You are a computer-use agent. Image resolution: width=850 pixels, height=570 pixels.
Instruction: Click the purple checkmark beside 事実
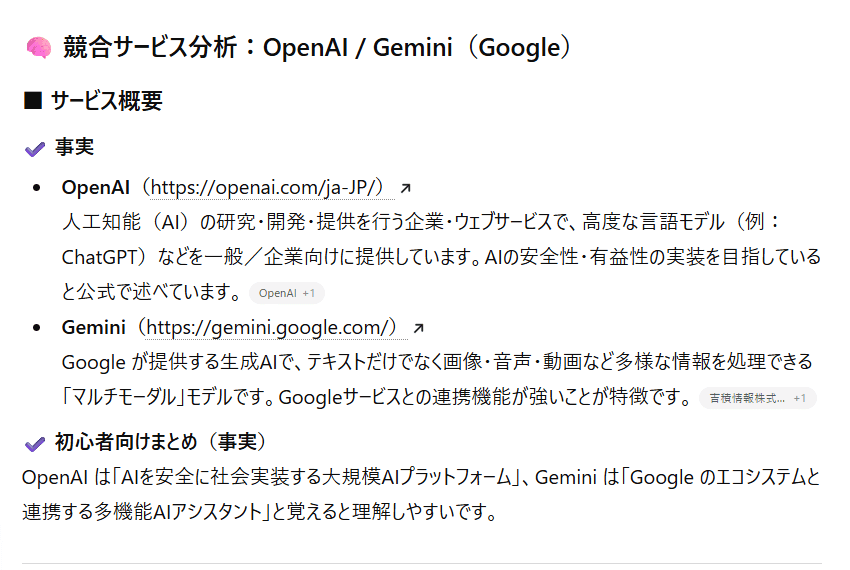tap(35, 148)
